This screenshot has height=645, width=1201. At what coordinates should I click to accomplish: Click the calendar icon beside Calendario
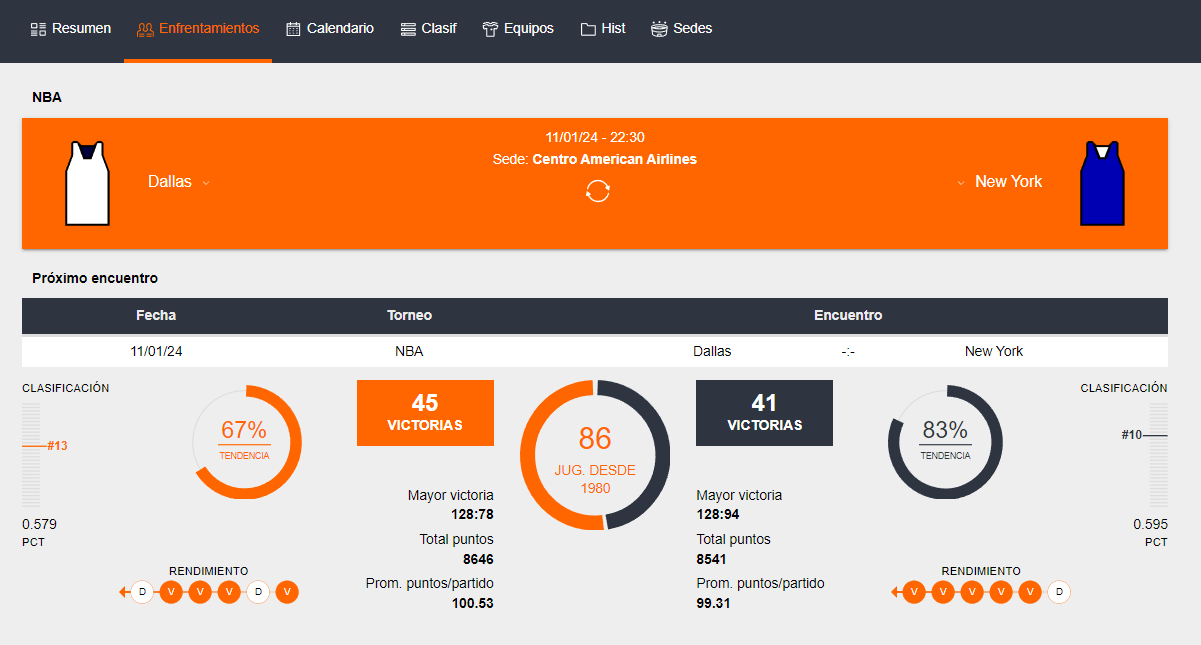click(x=293, y=29)
